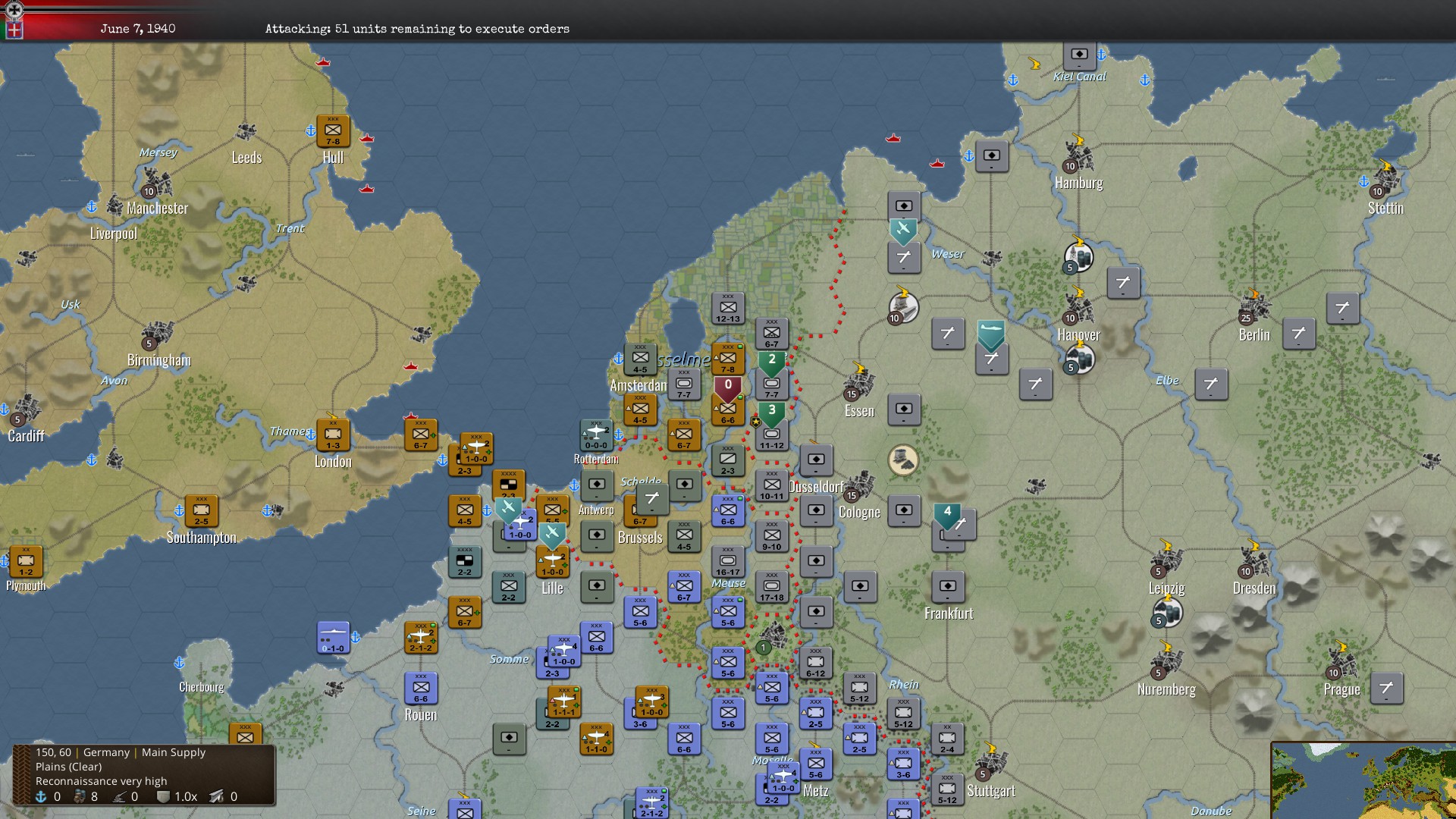The image size is (1456, 819).
Task: Click the defense shield 1.0x icon
Action: pos(162,796)
